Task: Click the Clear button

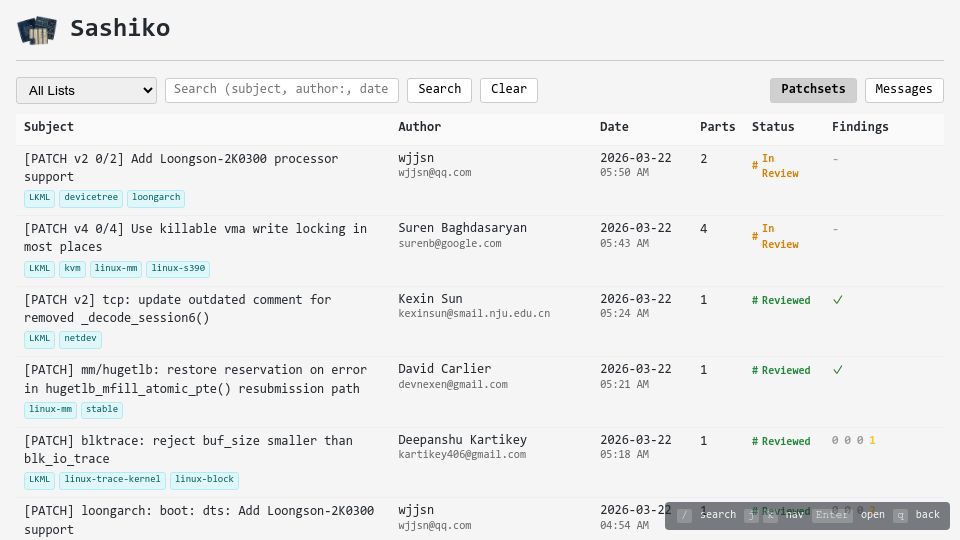Action: click(x=509, y=90)
